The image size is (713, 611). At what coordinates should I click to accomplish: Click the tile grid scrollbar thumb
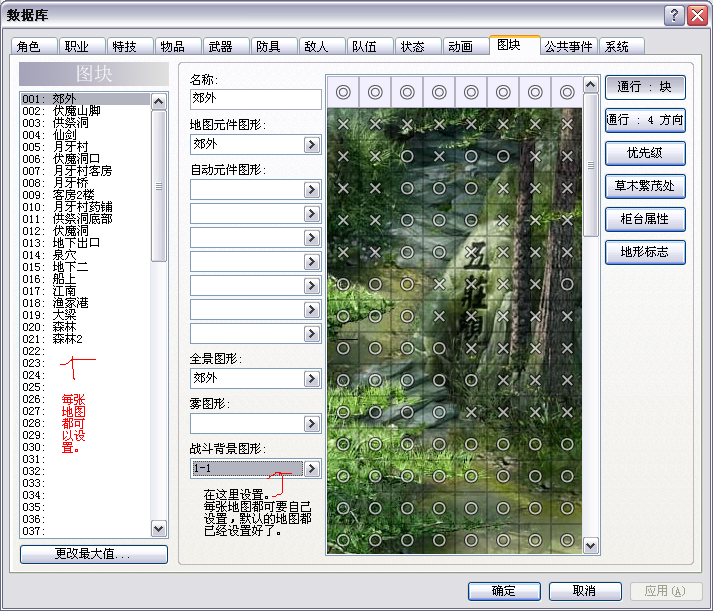tap(591, 165)
